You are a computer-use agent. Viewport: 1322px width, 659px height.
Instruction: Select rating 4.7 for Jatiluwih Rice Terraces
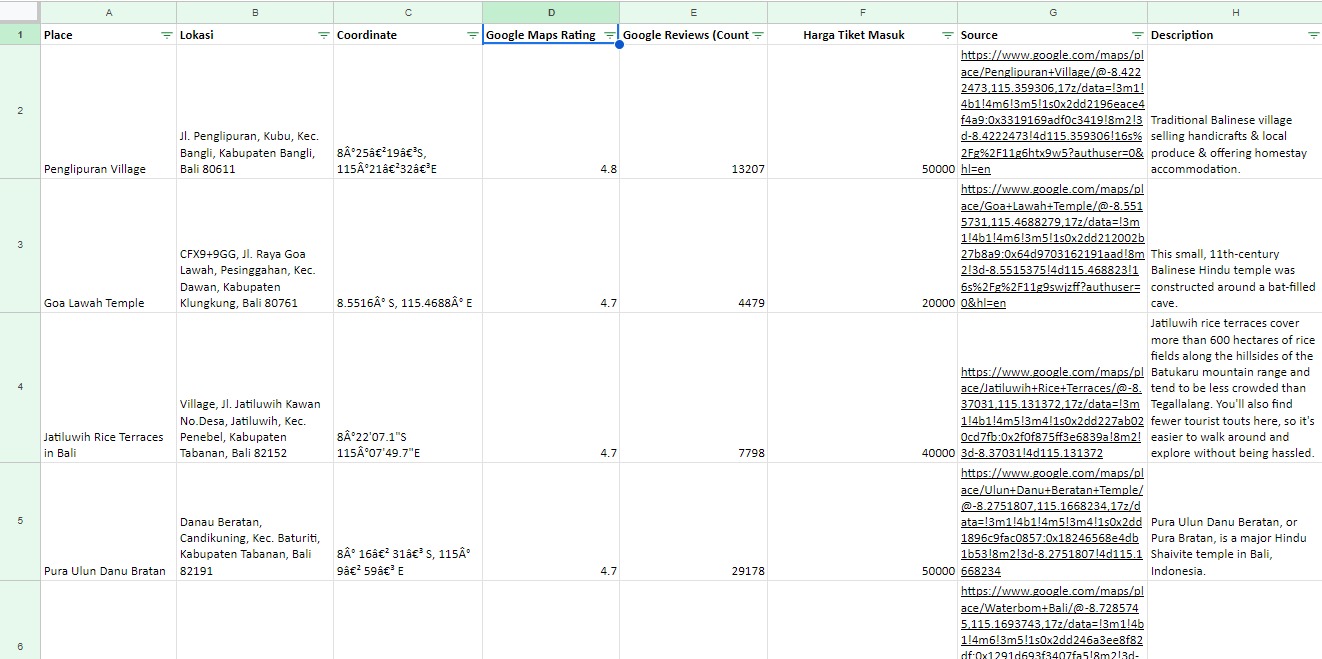[551, 387]
